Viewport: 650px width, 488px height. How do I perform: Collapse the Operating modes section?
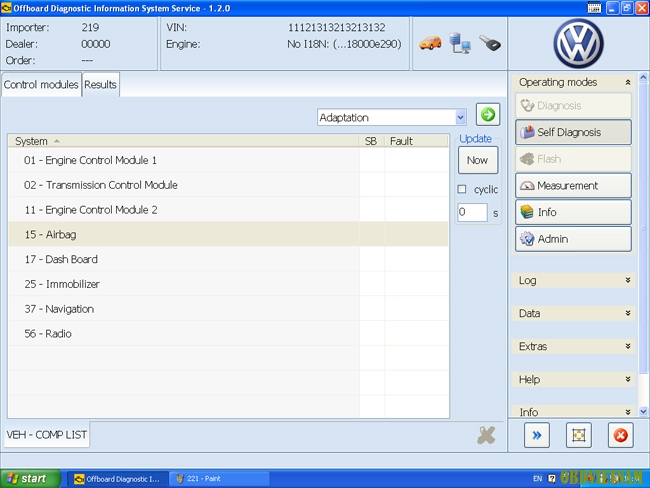[628, 83]
